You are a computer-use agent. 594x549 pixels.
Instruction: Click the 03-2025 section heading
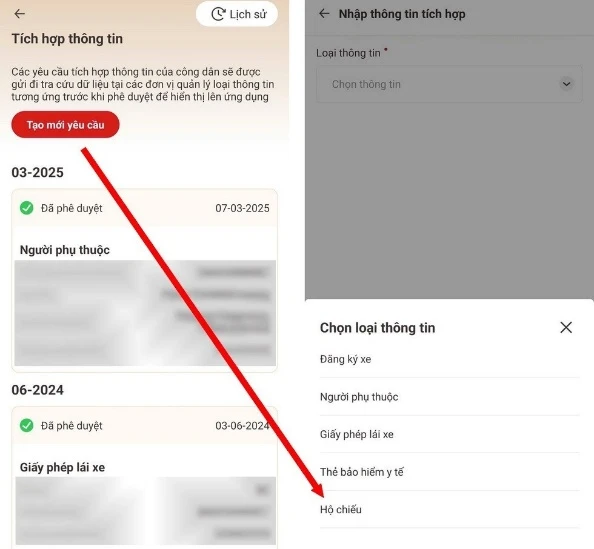[x=38, y=172]
